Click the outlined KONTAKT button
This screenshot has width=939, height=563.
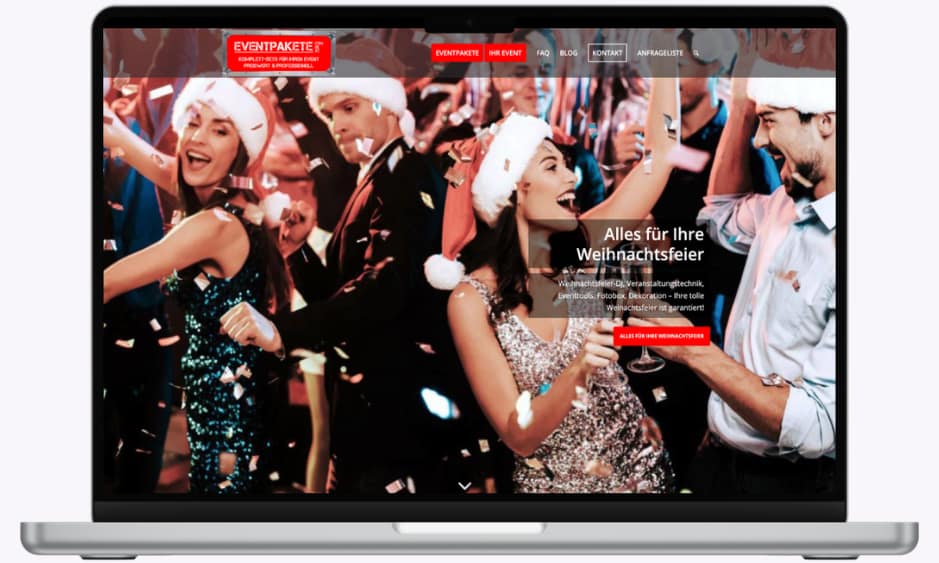pos(607,53)
